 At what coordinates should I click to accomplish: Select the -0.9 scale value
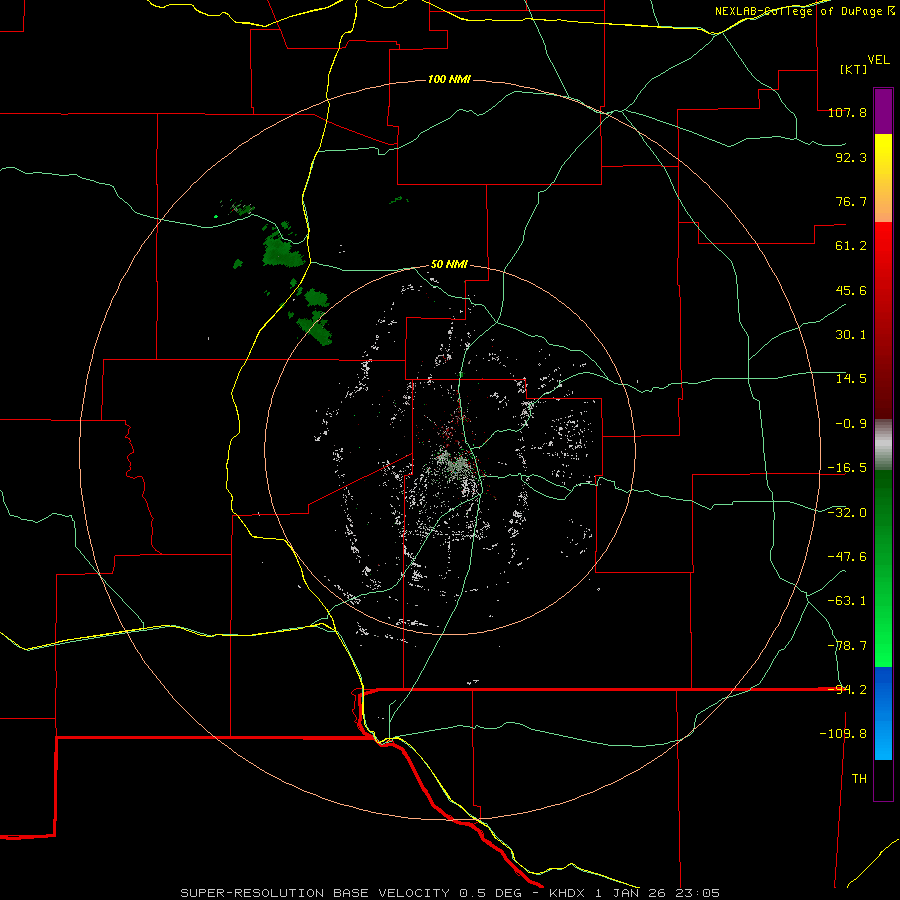pos(851,424)
